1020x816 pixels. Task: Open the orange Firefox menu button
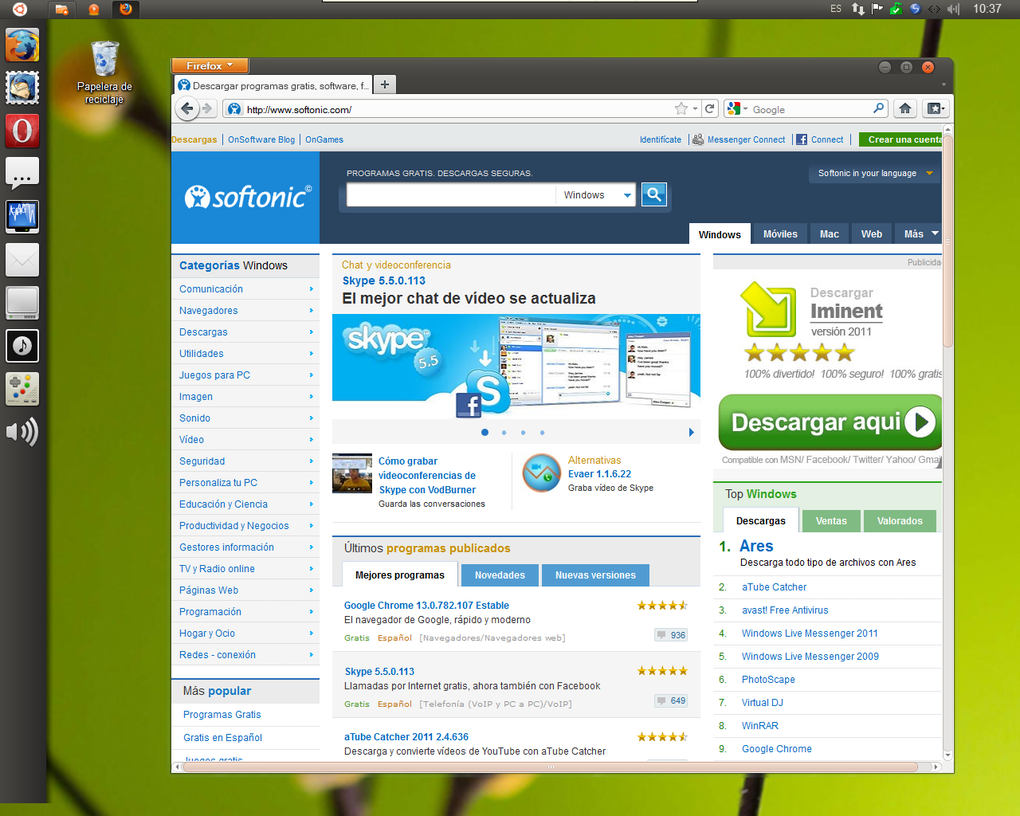click(210, 66)
